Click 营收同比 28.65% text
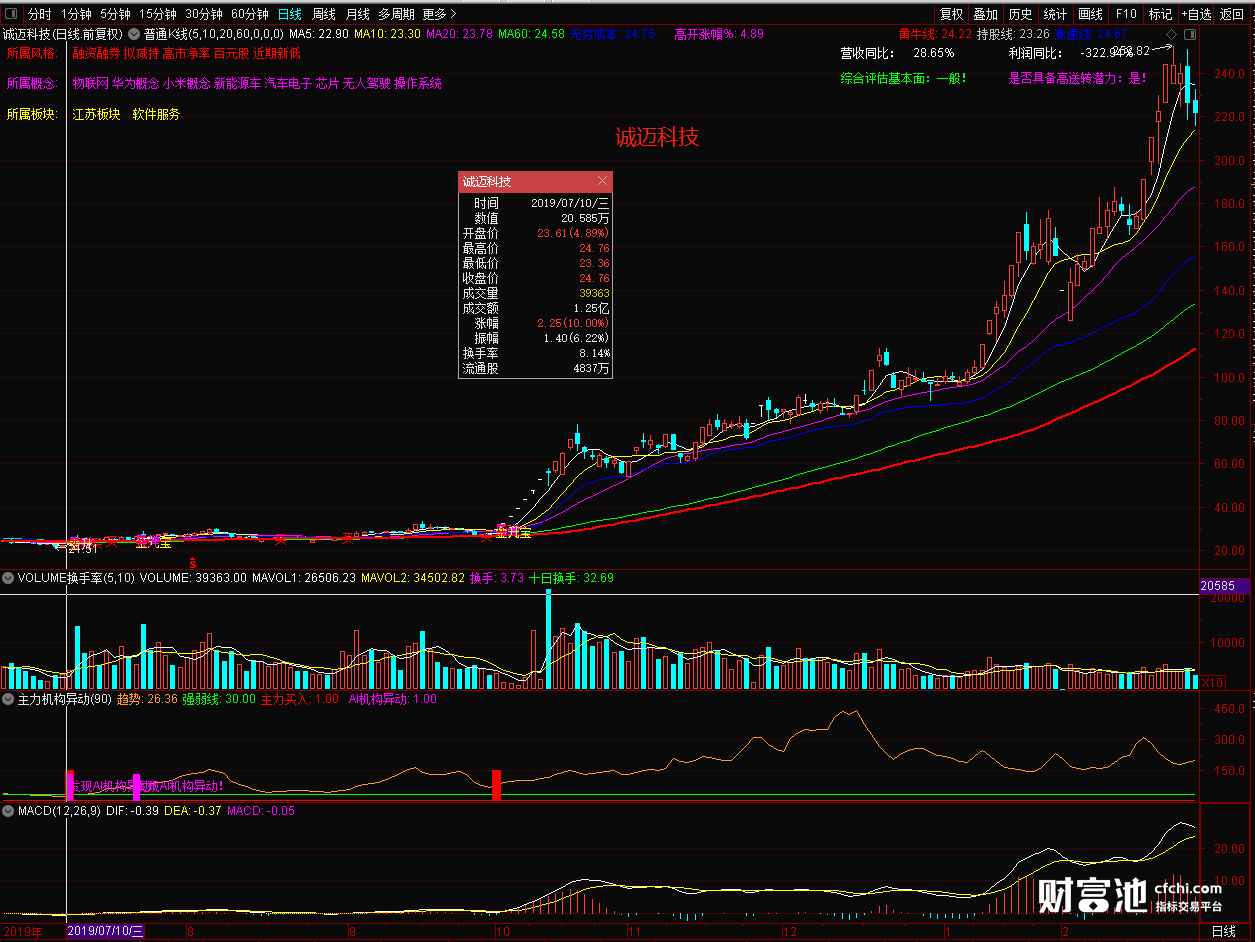This screenshot has width=1255, height=942. pyautogui.click(x=897, y=53)
